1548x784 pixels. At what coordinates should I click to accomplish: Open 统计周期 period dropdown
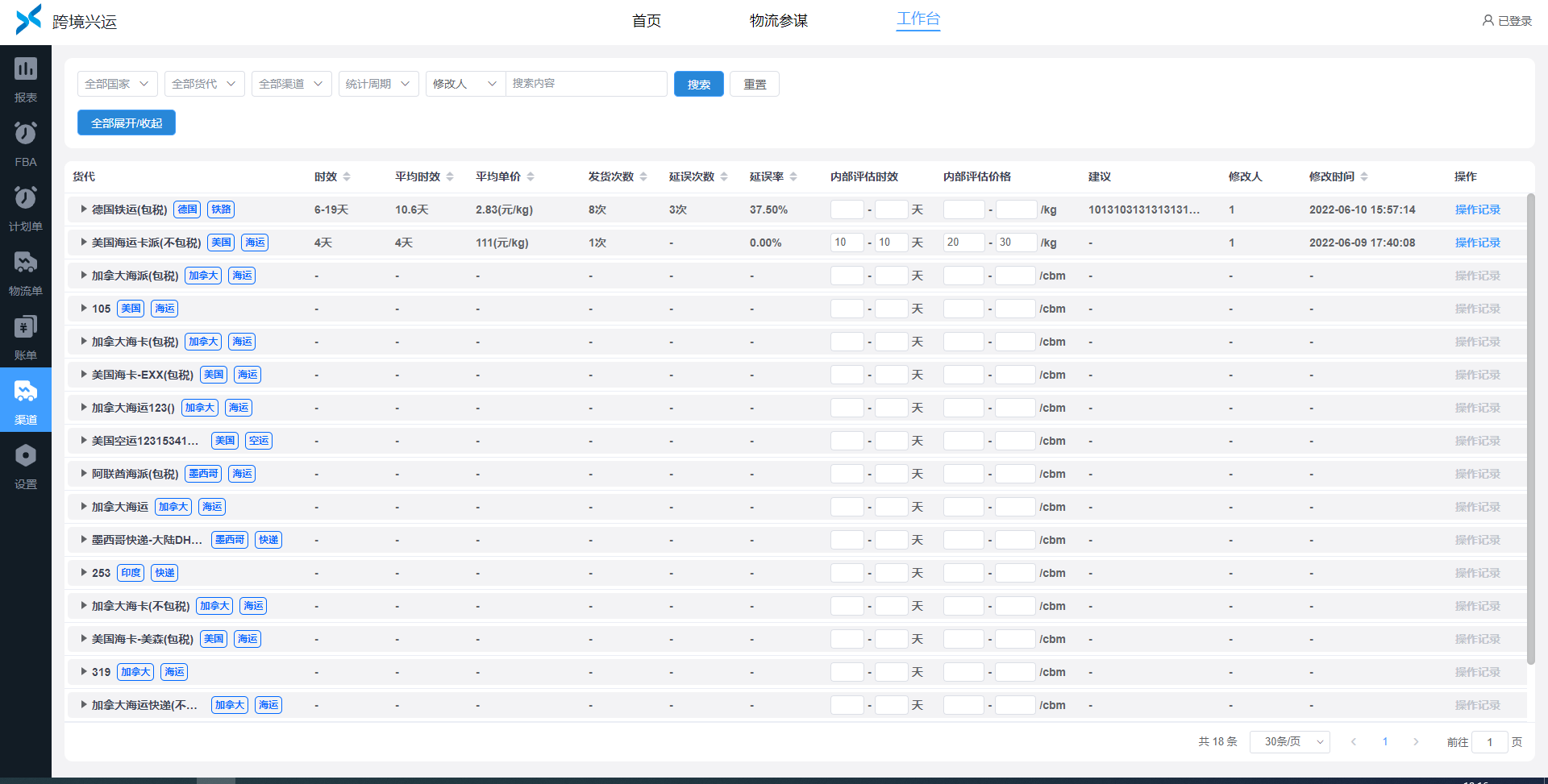[x=379, y=84]
